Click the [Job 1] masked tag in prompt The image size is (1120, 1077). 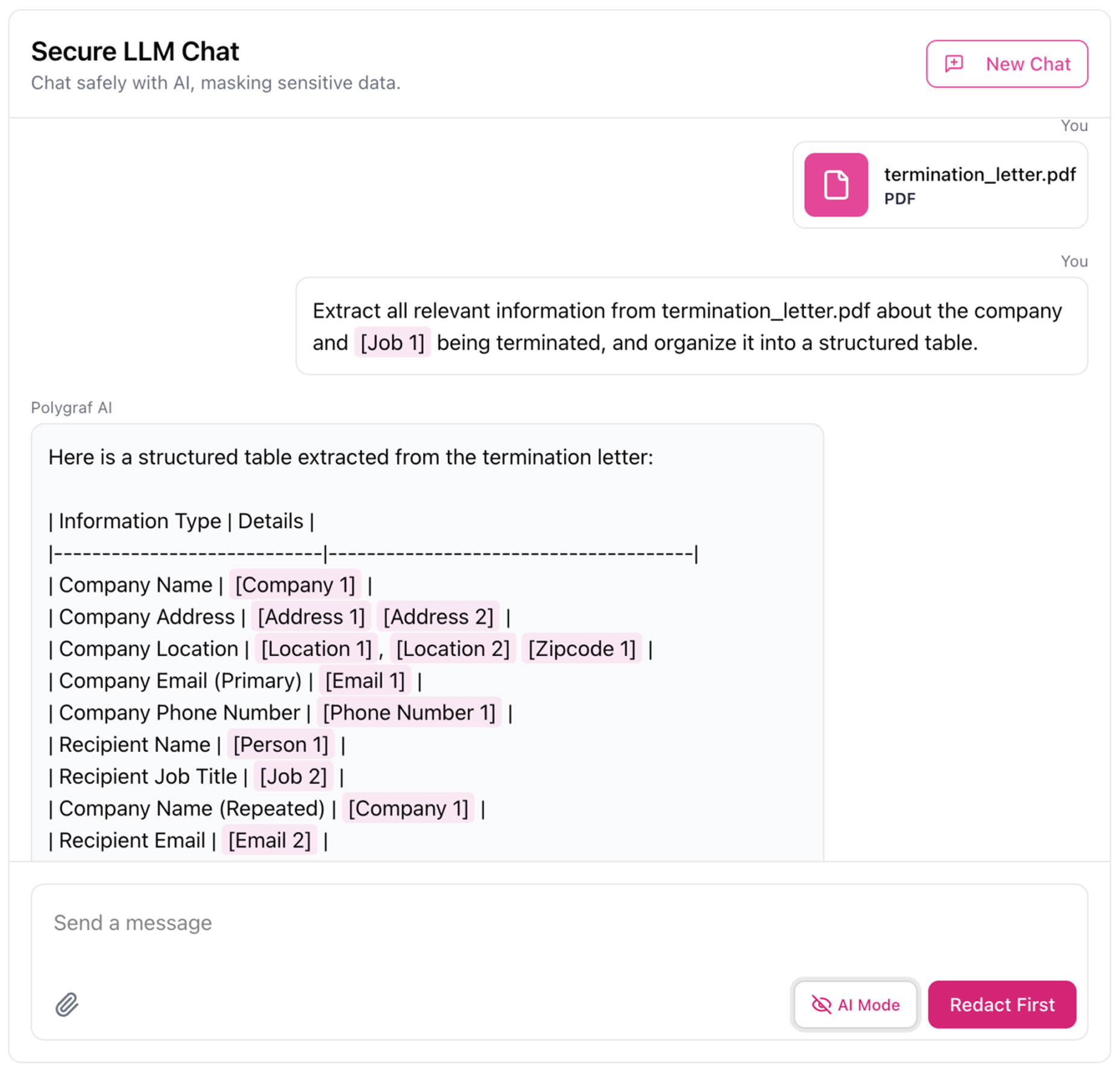(x=392, y=342)
